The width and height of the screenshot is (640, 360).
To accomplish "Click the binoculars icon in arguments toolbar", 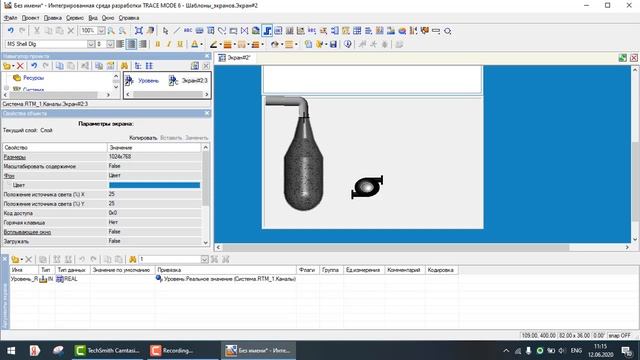I will pyautogui.click(x=133, y=259).
